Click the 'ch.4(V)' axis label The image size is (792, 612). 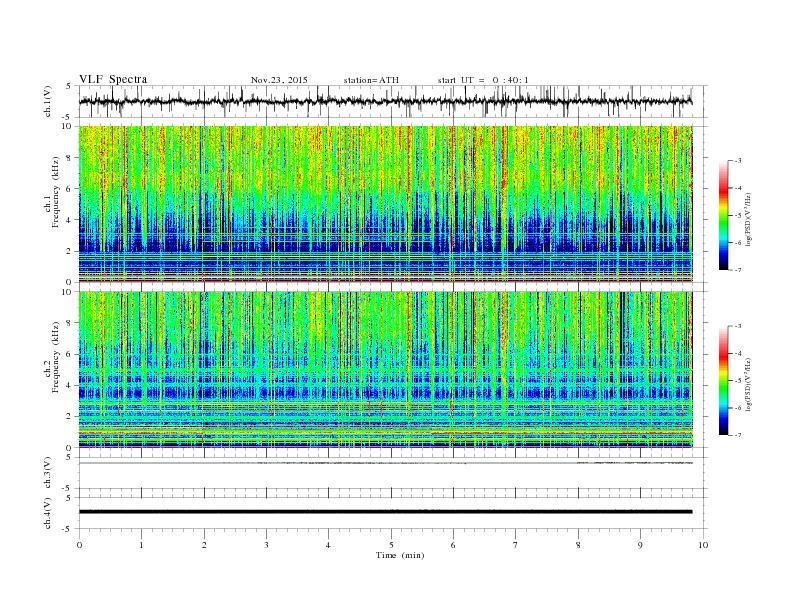pyautogui.click(x=48, y=514)
